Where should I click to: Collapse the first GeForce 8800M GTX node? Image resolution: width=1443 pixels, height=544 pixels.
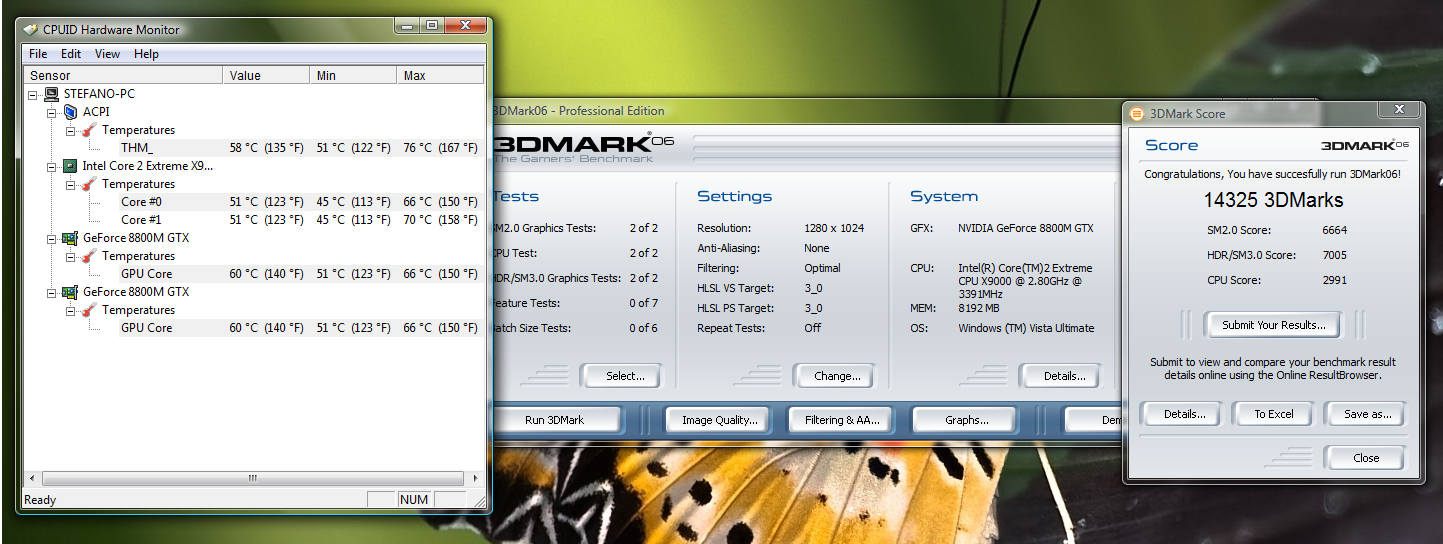(52, 238)
